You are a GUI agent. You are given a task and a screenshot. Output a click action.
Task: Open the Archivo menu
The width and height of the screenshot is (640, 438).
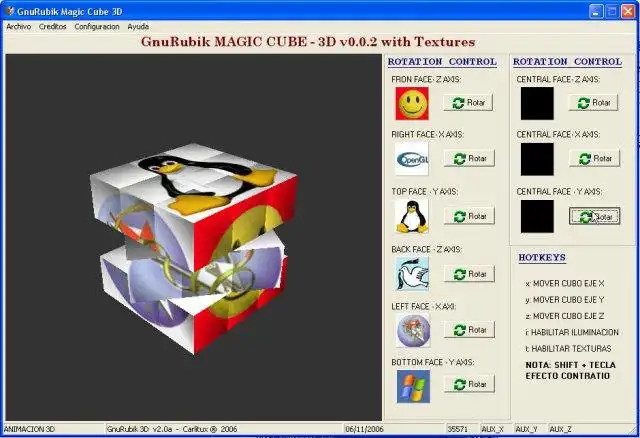coord(19,27)
